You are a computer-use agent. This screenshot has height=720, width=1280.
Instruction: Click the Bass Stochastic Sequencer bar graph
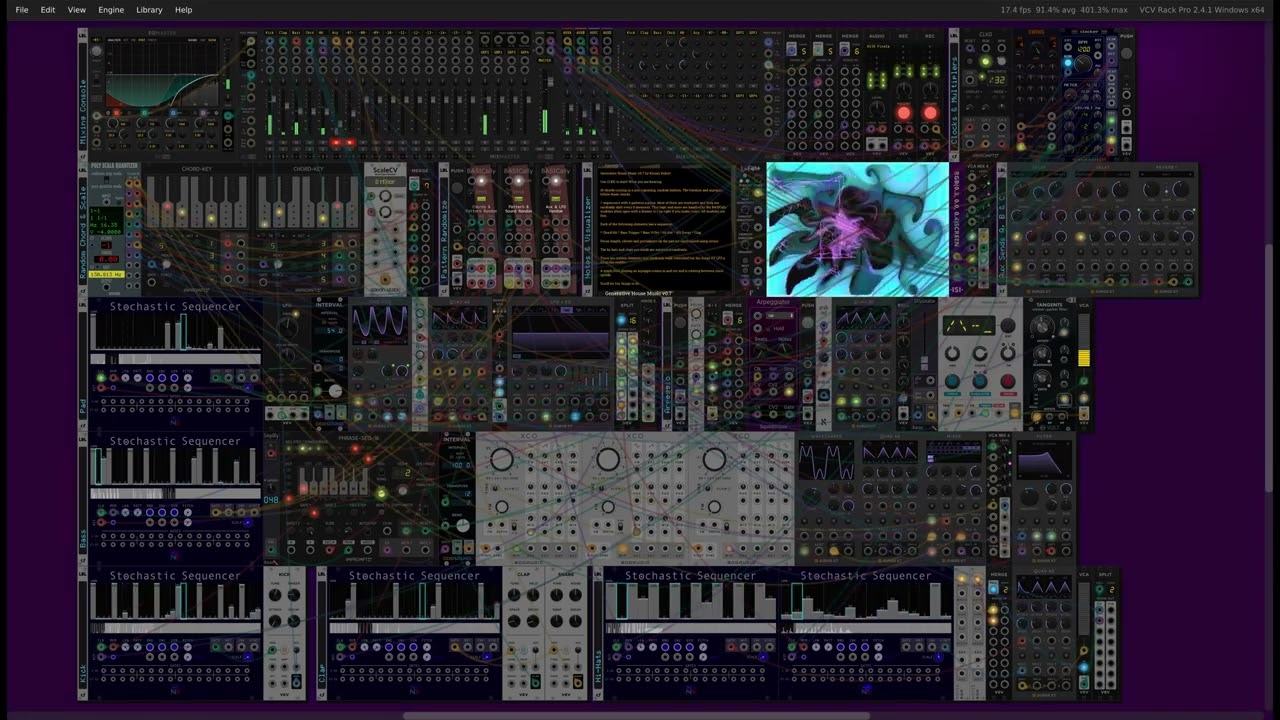[175, 467]
